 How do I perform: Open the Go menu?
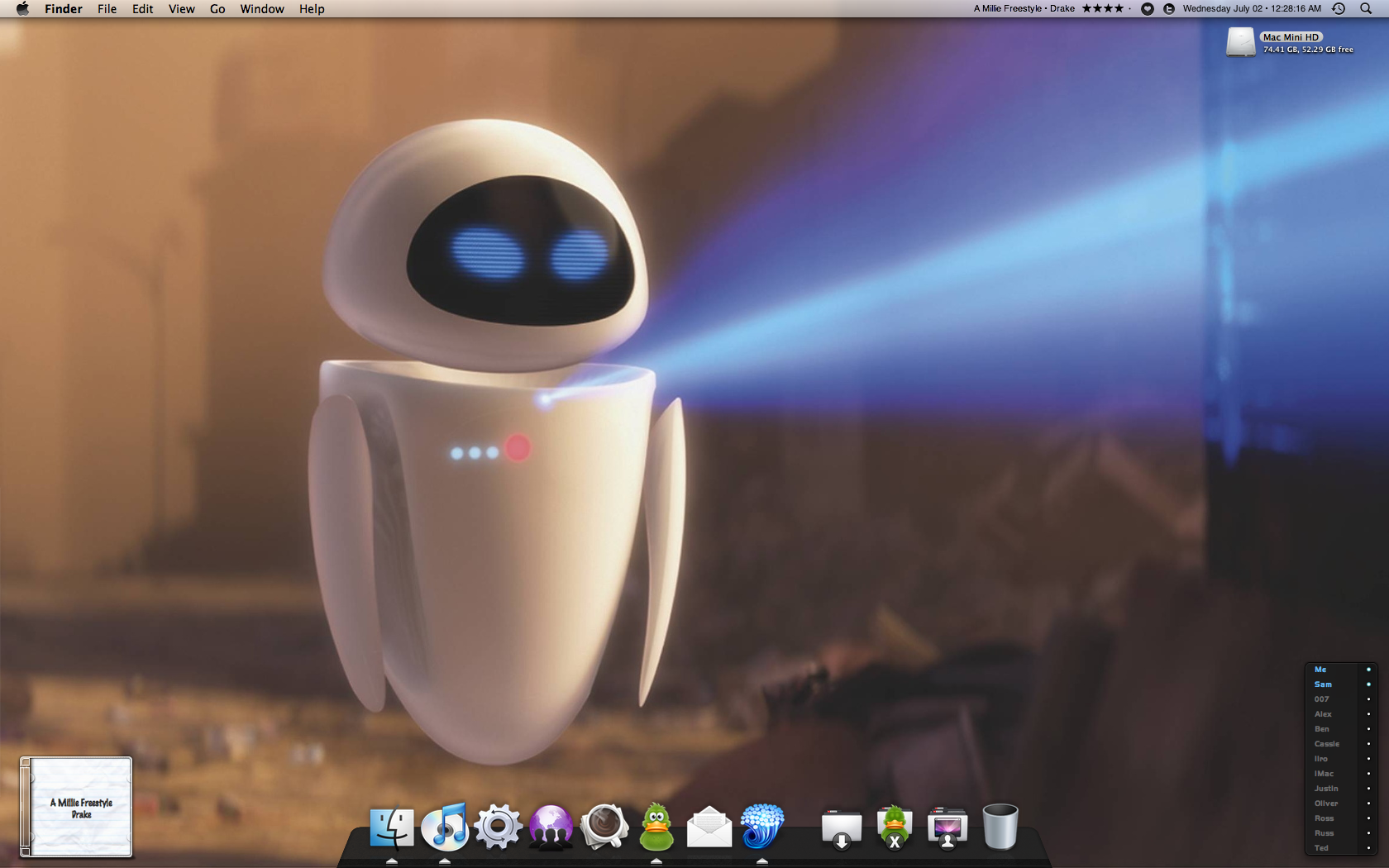[x=217, y=9]
